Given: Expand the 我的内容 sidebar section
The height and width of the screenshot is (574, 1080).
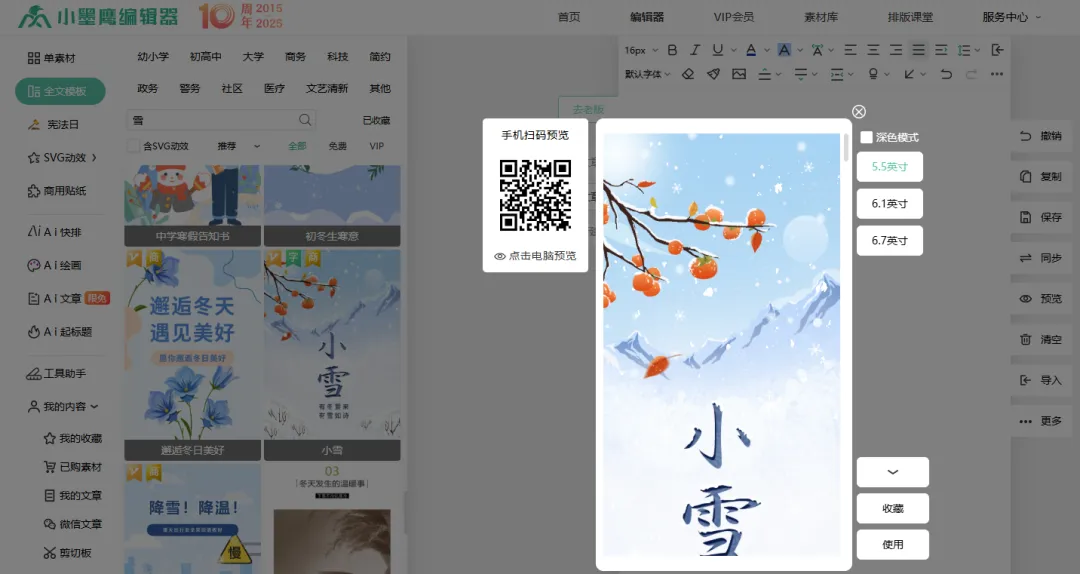Looking at the screenshot, I should coord(63,407).
